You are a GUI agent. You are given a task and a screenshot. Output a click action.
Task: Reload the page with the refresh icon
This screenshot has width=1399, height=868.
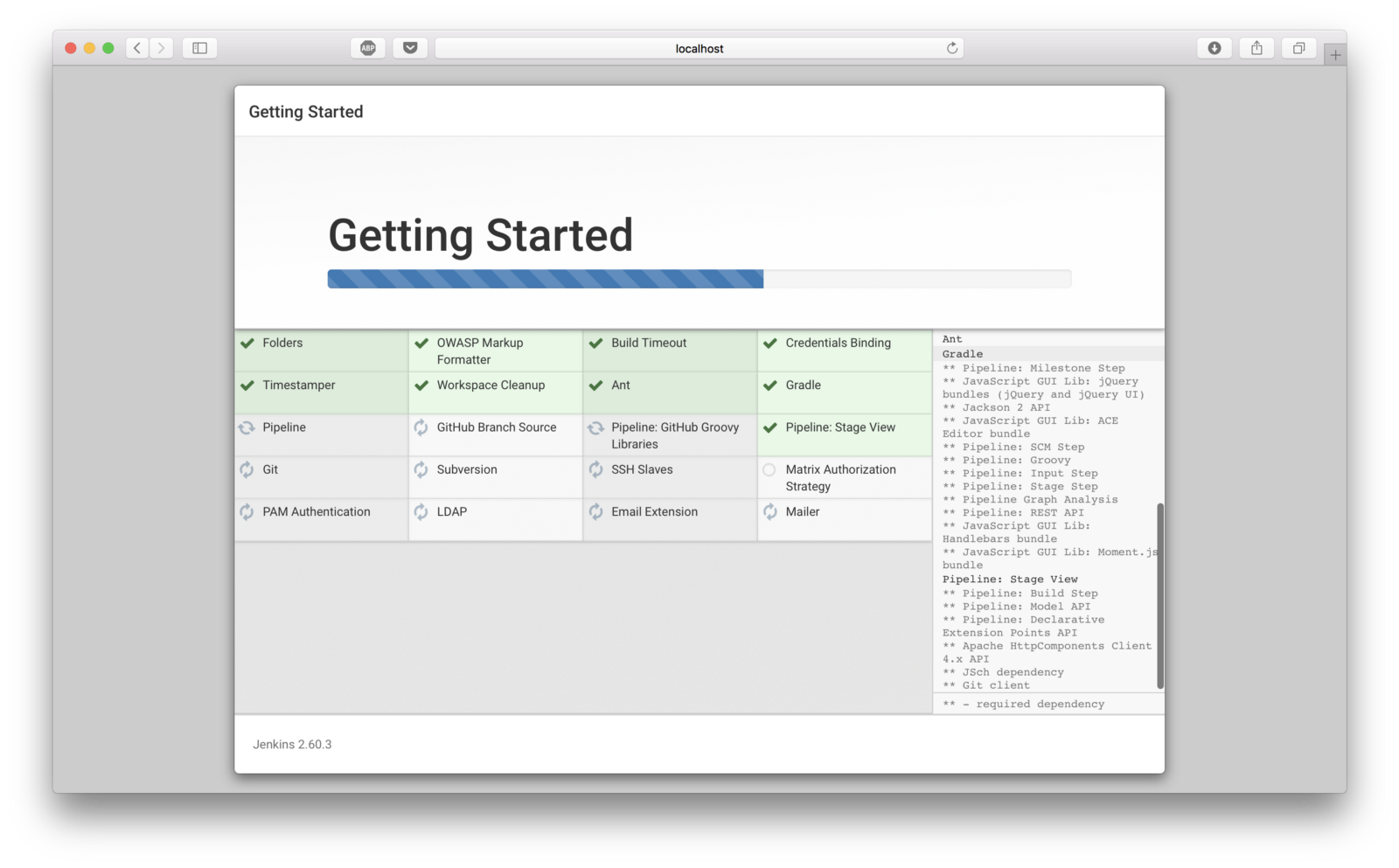952,48
